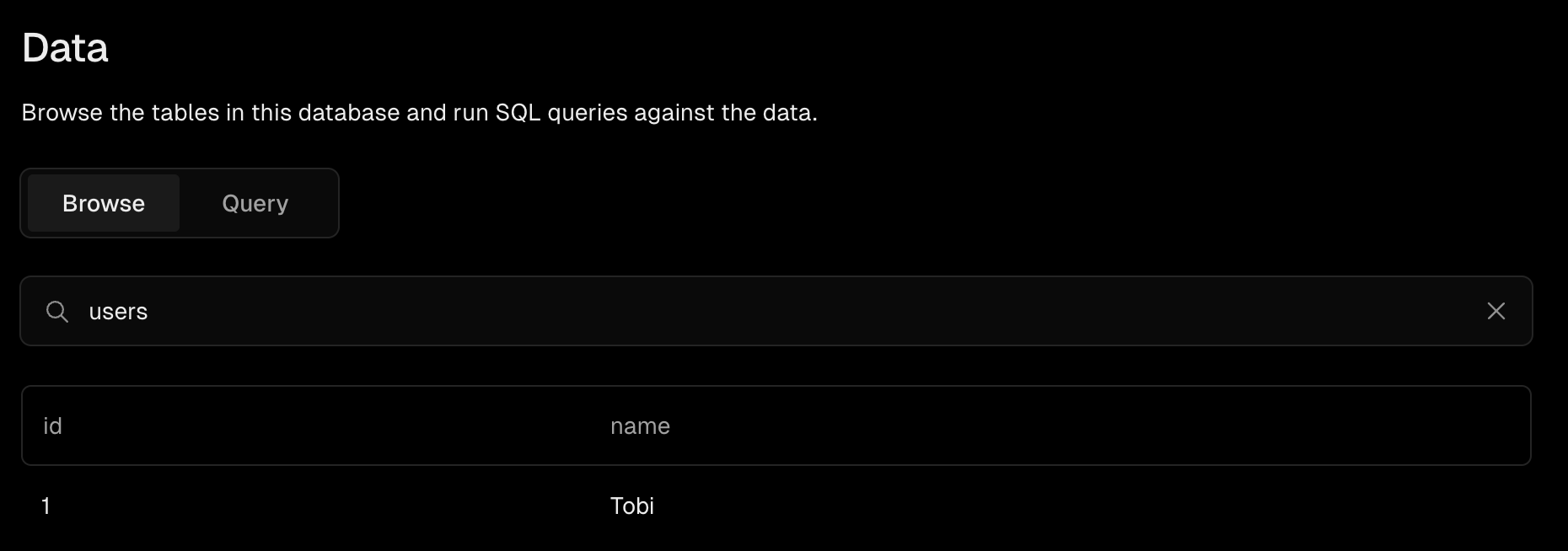Click the 'Data' page heading
This screenshot has width=1568, height=551.
tap(65, 48)
